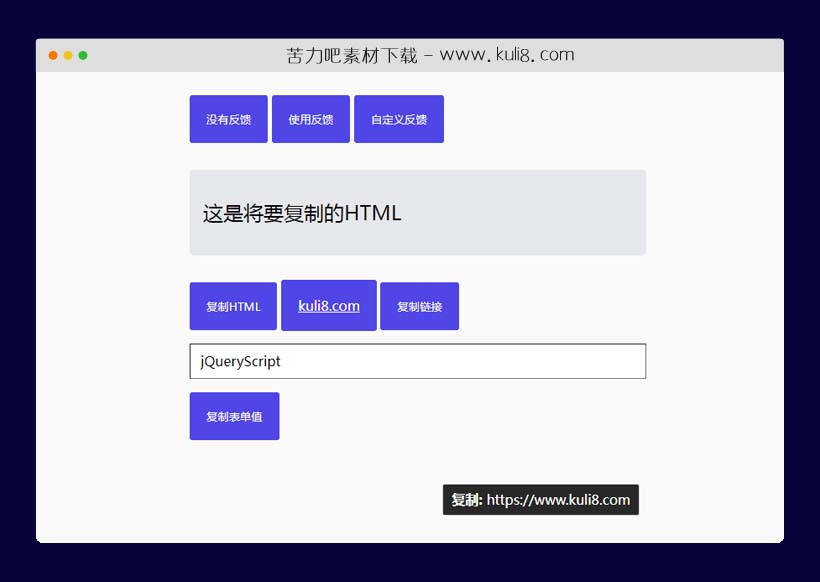820x582 pixels.
Task: Click the 复制表单值 button
Action: pos(234,416)
